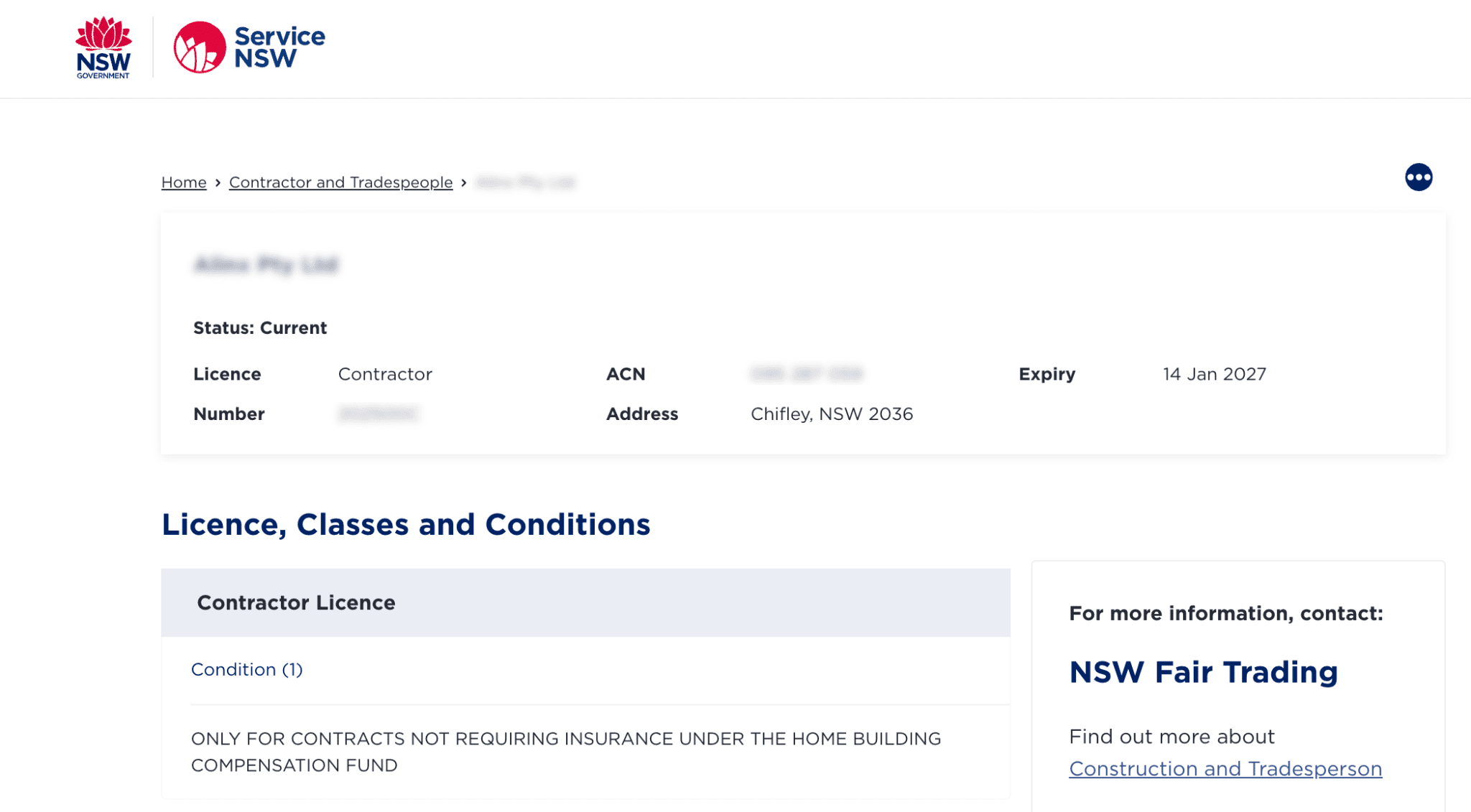Select the Chifley, NSW 2036 address
This screenshot has height=812, width=1471.
832,414
